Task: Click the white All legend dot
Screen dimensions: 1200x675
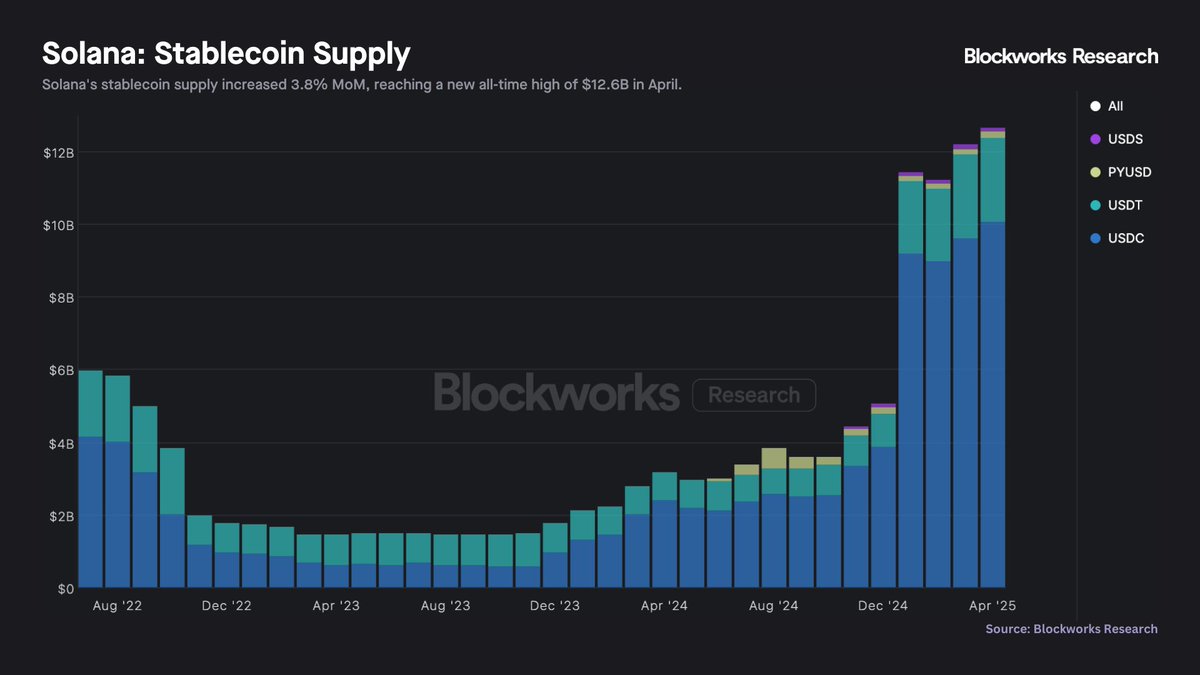Action: [1095, 106]
